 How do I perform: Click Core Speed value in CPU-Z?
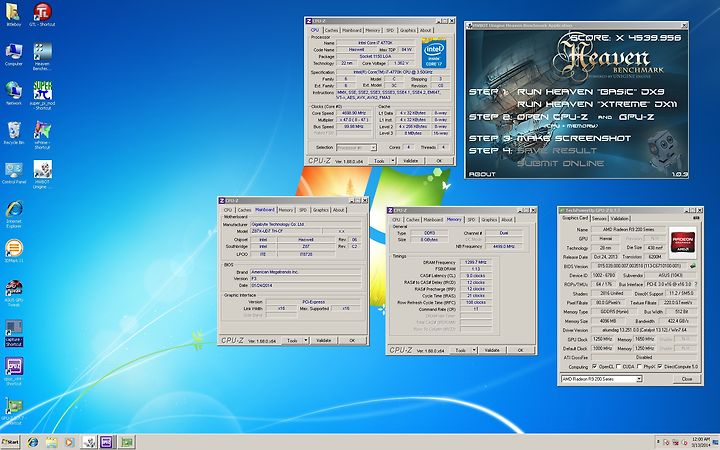point(354,113)
